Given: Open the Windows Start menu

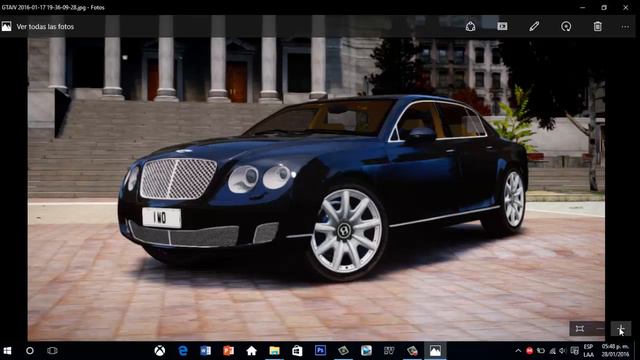Looking at the screenshot, I should click(x=7, y=351).
